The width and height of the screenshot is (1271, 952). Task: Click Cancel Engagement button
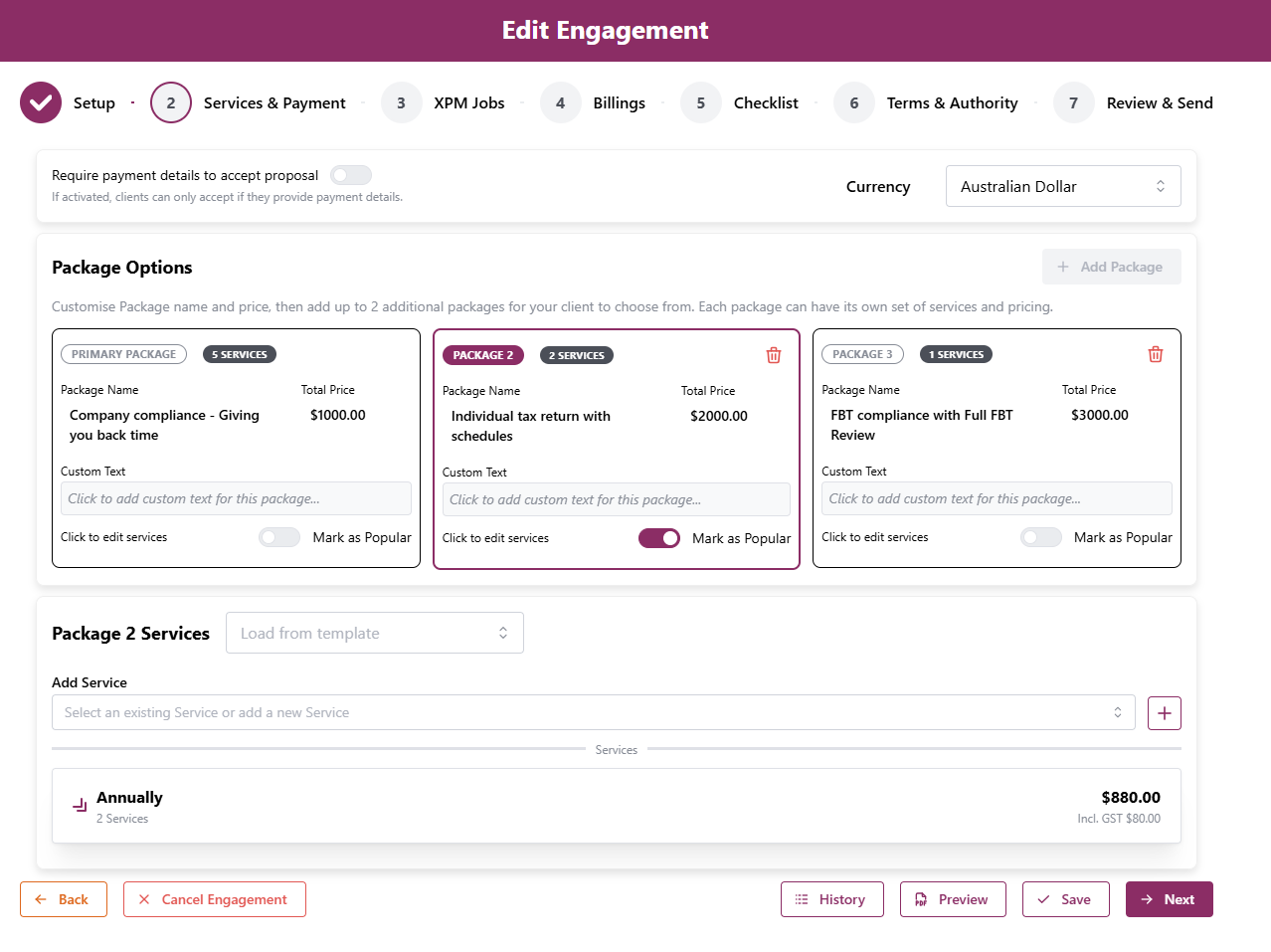214,899
